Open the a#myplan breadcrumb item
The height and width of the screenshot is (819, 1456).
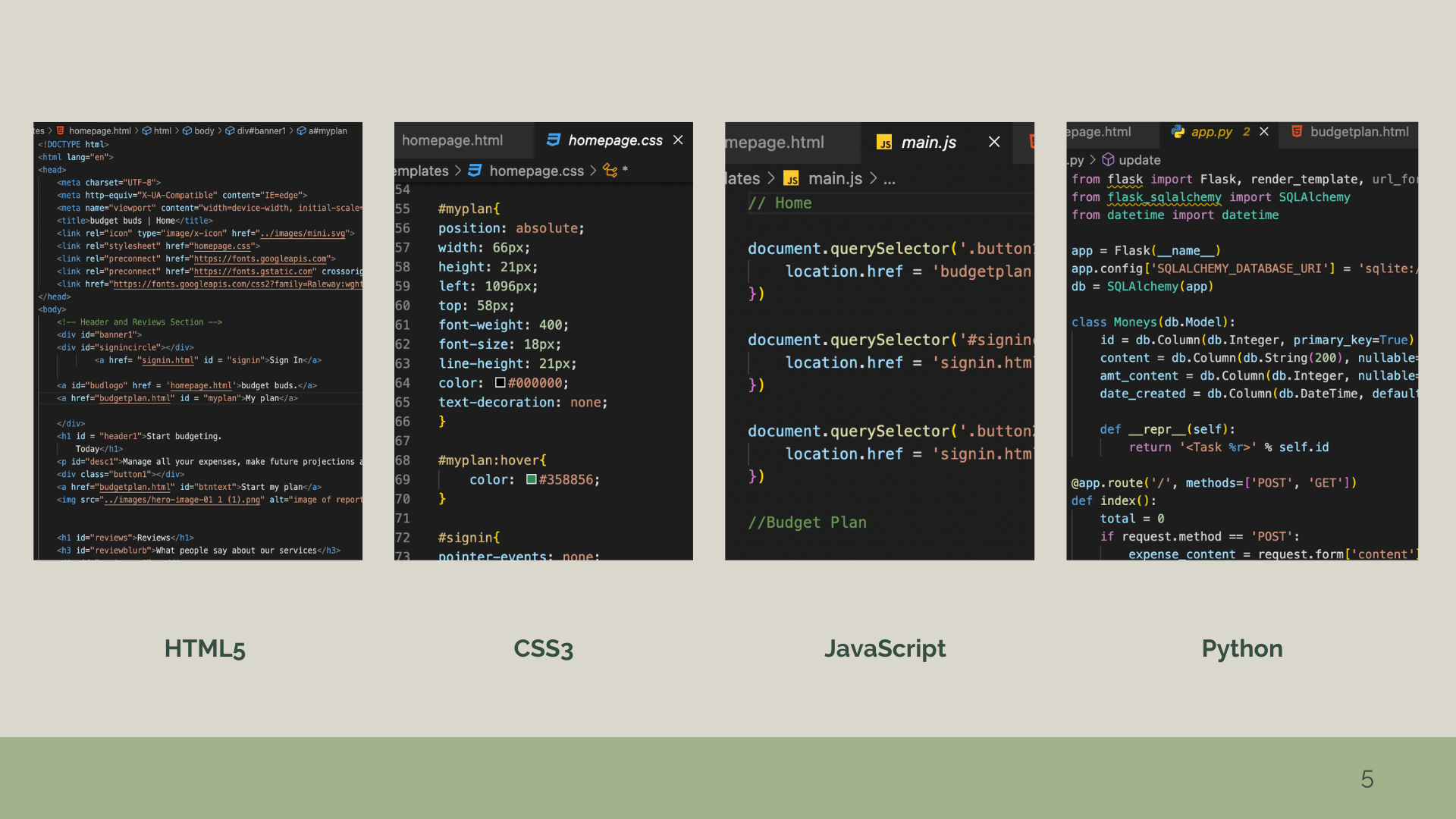pyautogui.click(x=327, y=131)
